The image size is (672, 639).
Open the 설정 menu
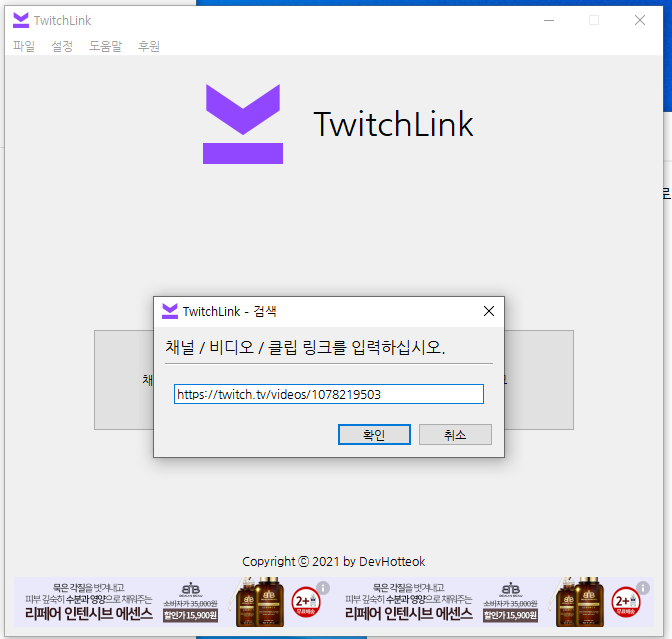62,45
